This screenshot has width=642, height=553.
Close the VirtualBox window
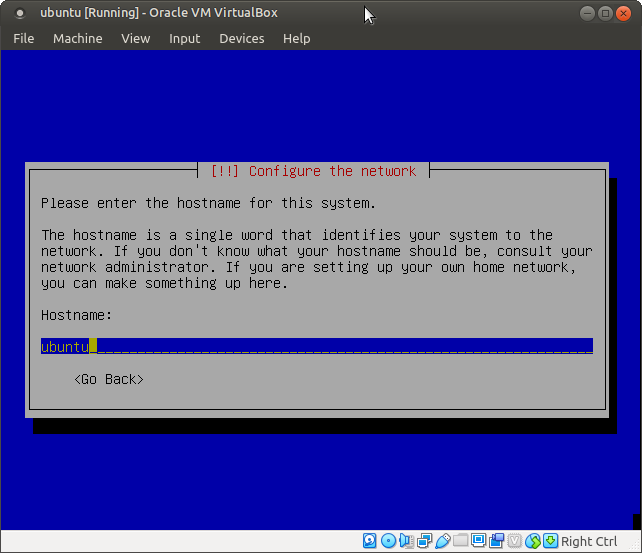pyautogui.click(x=623, y=14)
